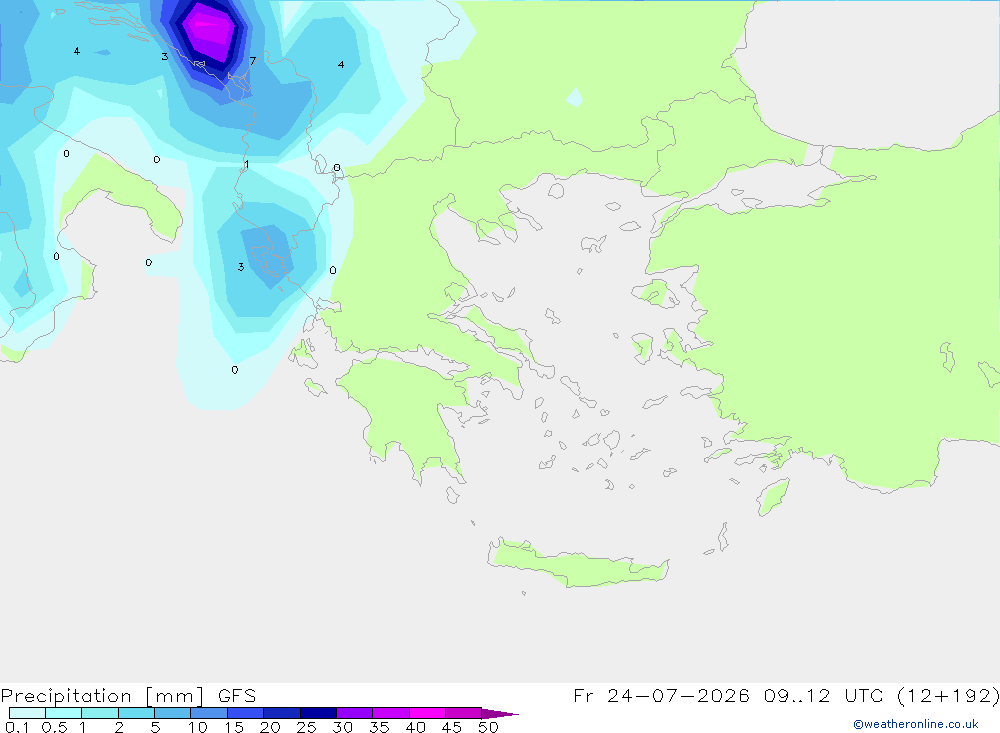The height and width of the screenshot is (733, 1000).
Task: Click the purple heavy-precipitation core on the map
Action: click(207, 32)
